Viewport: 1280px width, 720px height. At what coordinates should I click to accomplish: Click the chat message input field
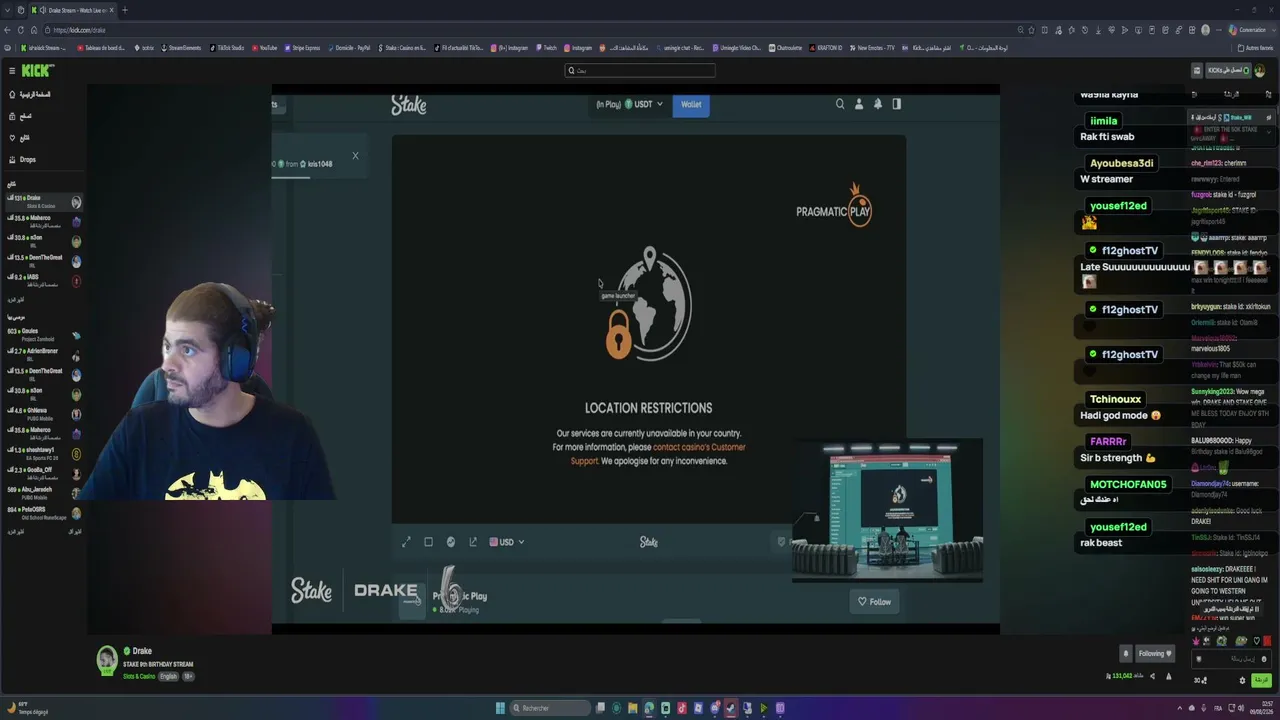[x=1231, y=659]
